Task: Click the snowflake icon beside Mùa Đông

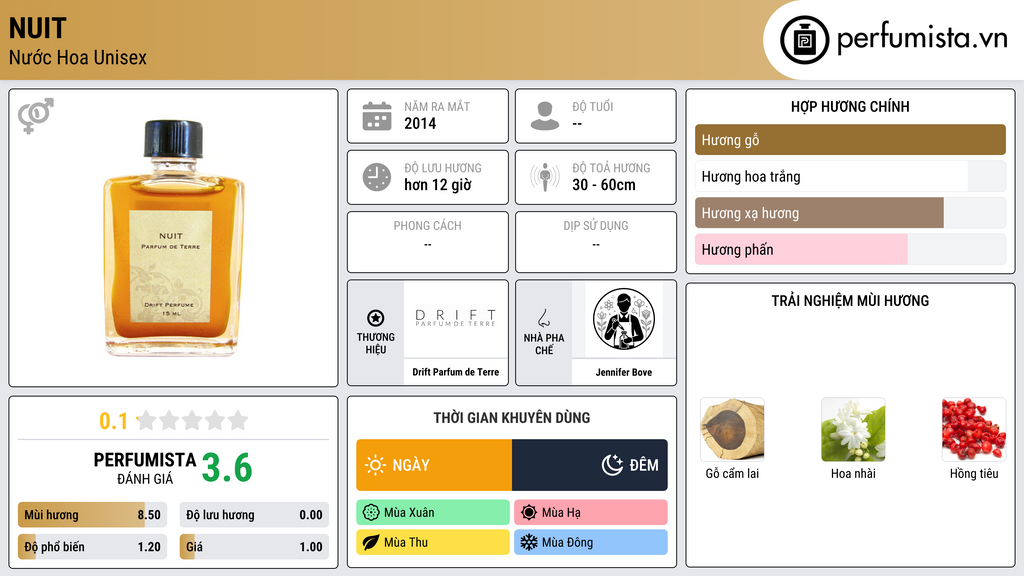Action: (x=529, y=542)
